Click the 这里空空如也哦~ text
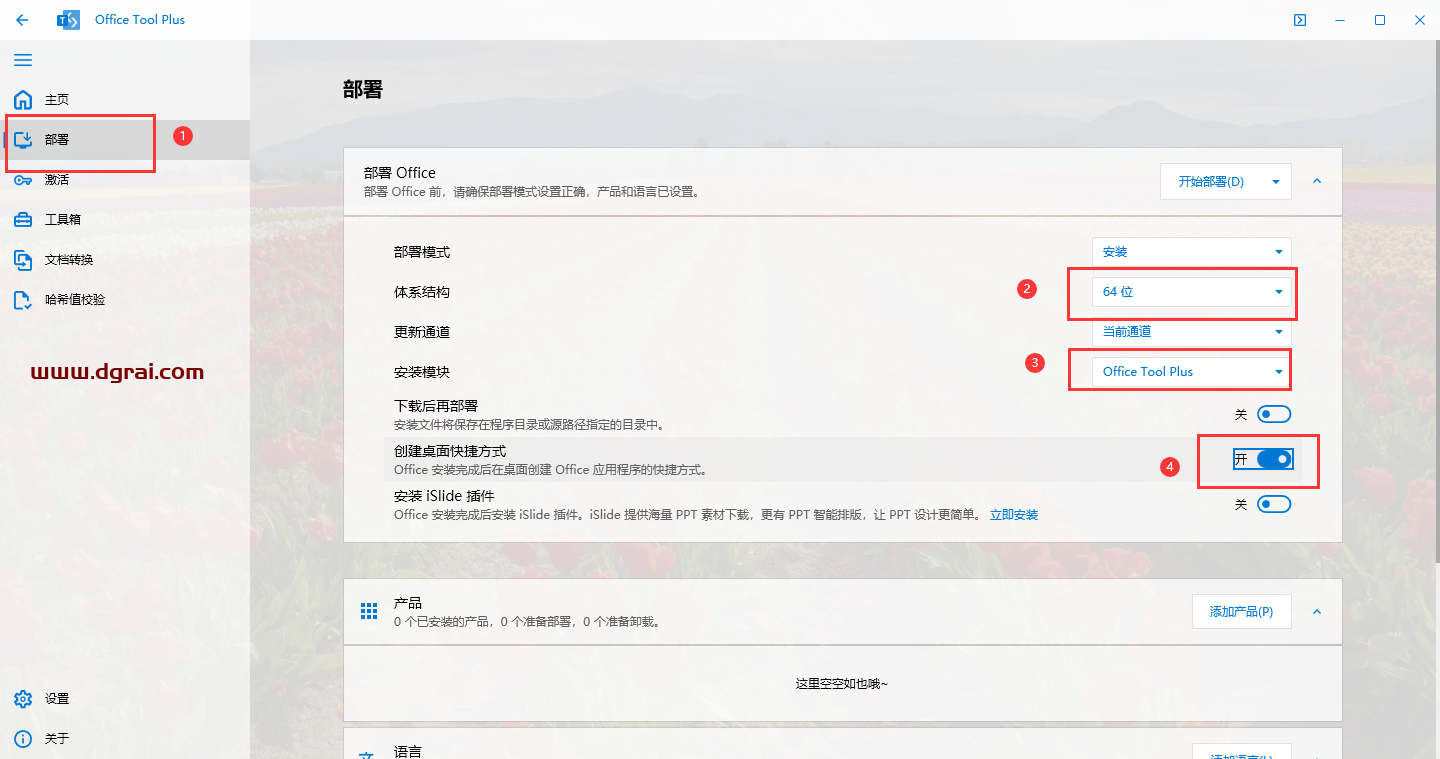This screenshot has width=1440, height=759. point(842,684)
